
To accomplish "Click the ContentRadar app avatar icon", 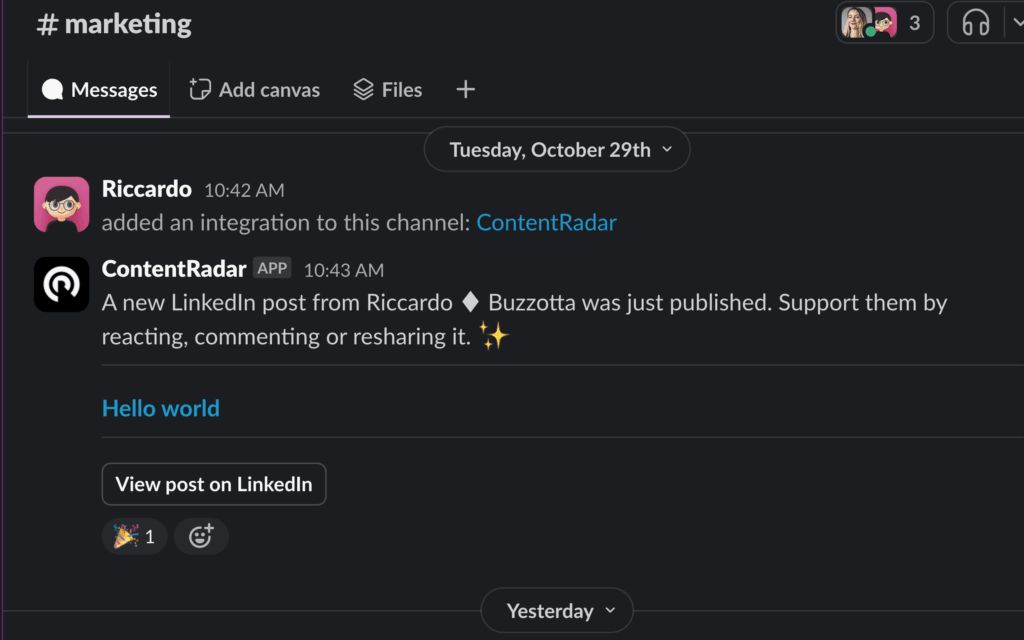I will pos(61,284).
